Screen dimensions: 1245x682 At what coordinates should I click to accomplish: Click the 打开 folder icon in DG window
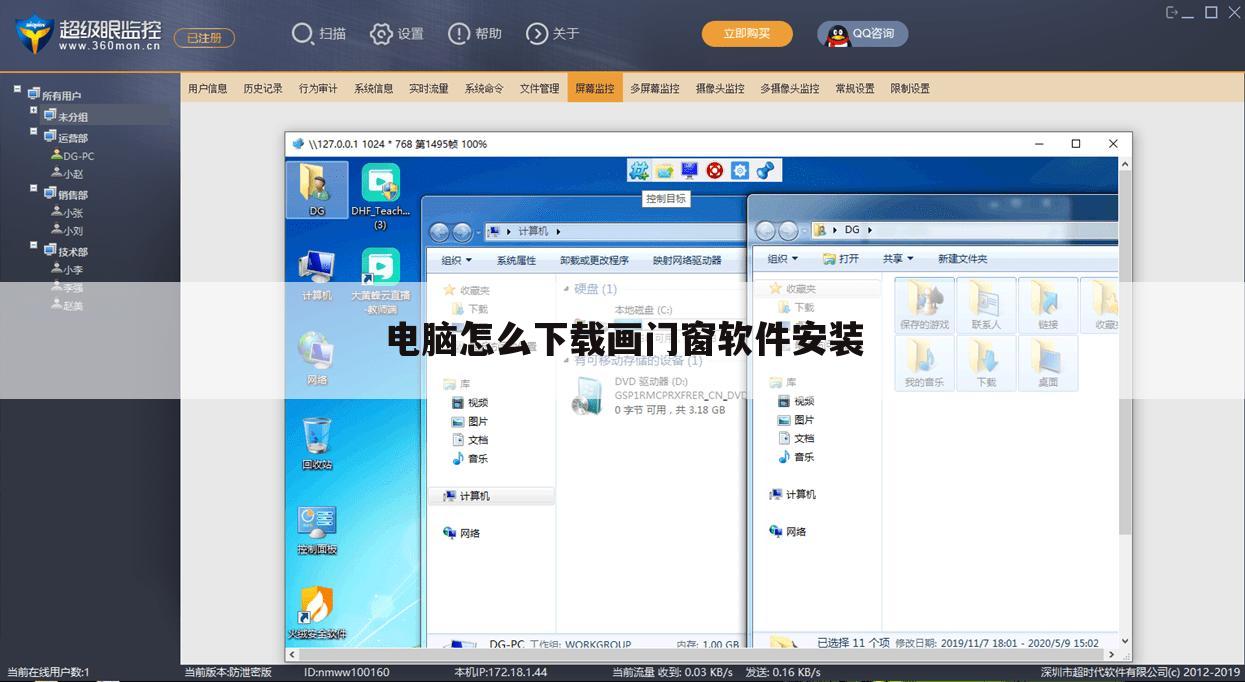coord(829,259)
